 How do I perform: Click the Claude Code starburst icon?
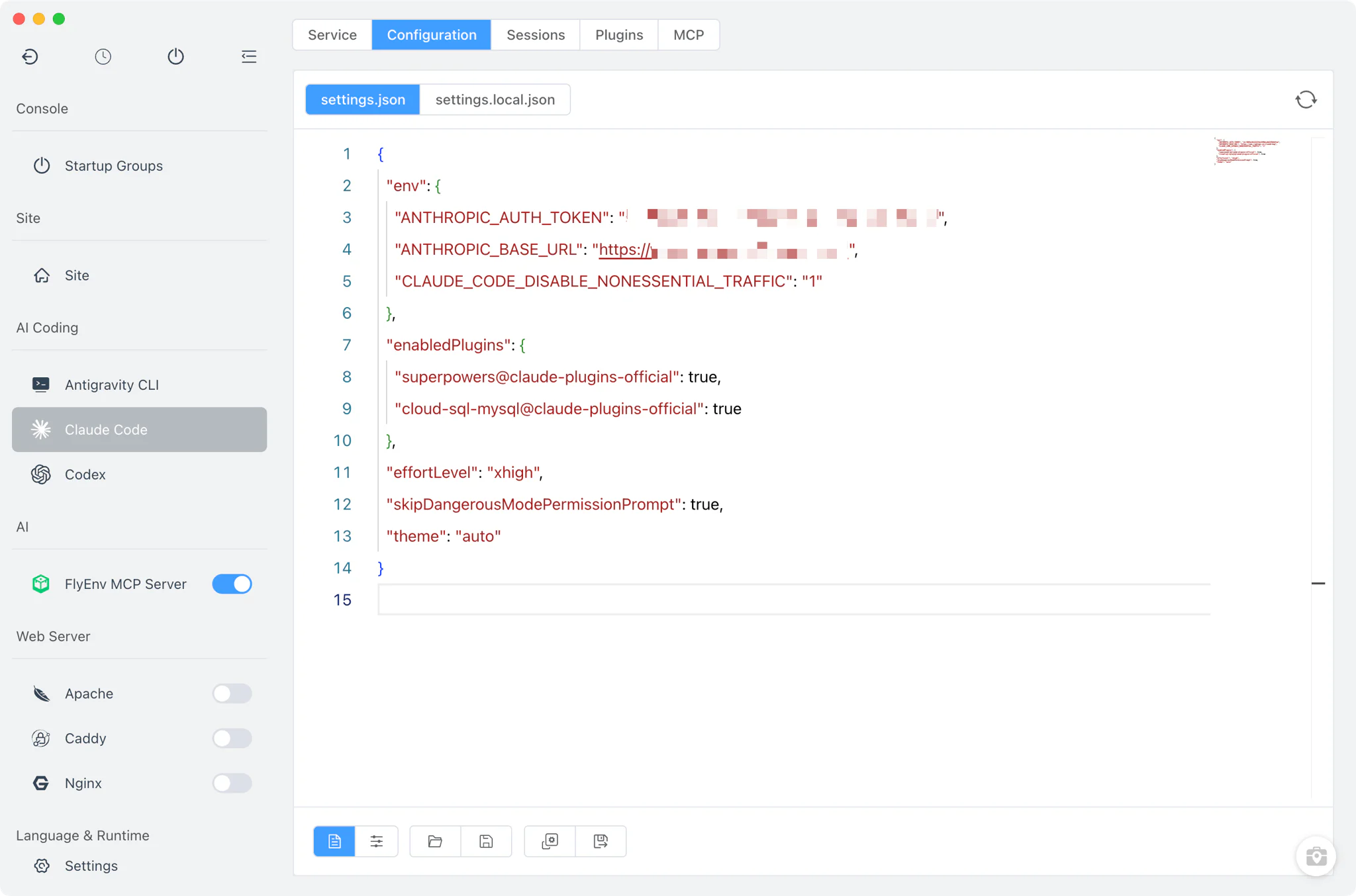(x=41, y=429)
